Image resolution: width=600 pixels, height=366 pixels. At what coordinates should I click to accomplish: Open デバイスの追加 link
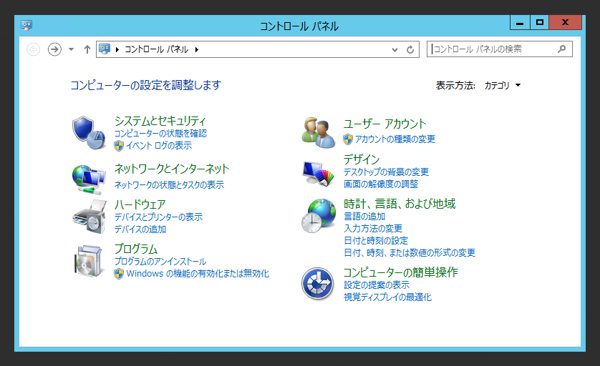coord(140,229)
